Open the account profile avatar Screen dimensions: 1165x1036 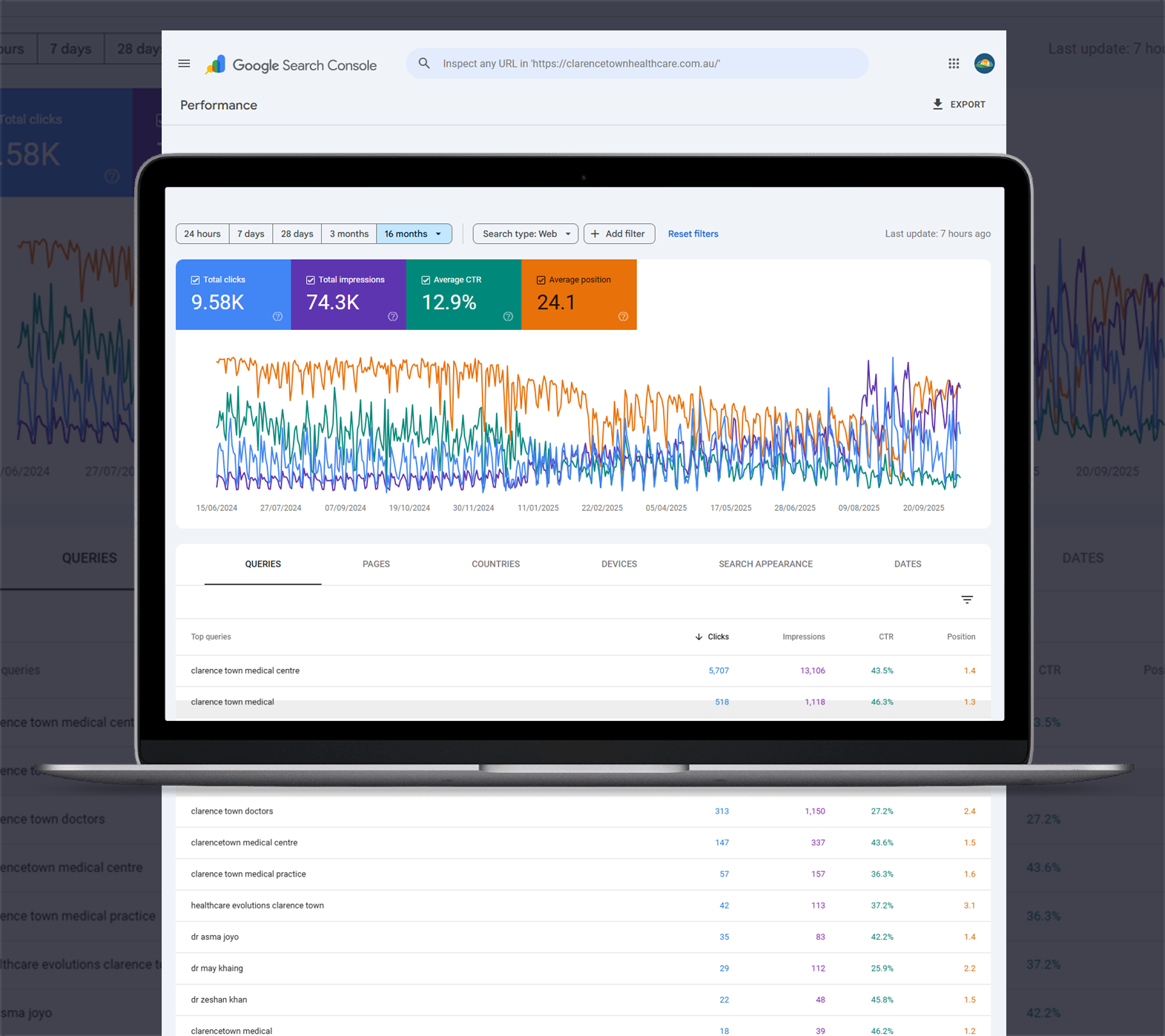pyautogui.click(x=984, y=64)
